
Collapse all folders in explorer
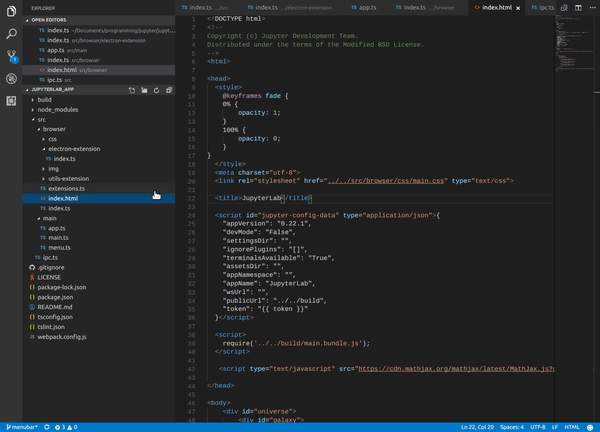point(169,90)
